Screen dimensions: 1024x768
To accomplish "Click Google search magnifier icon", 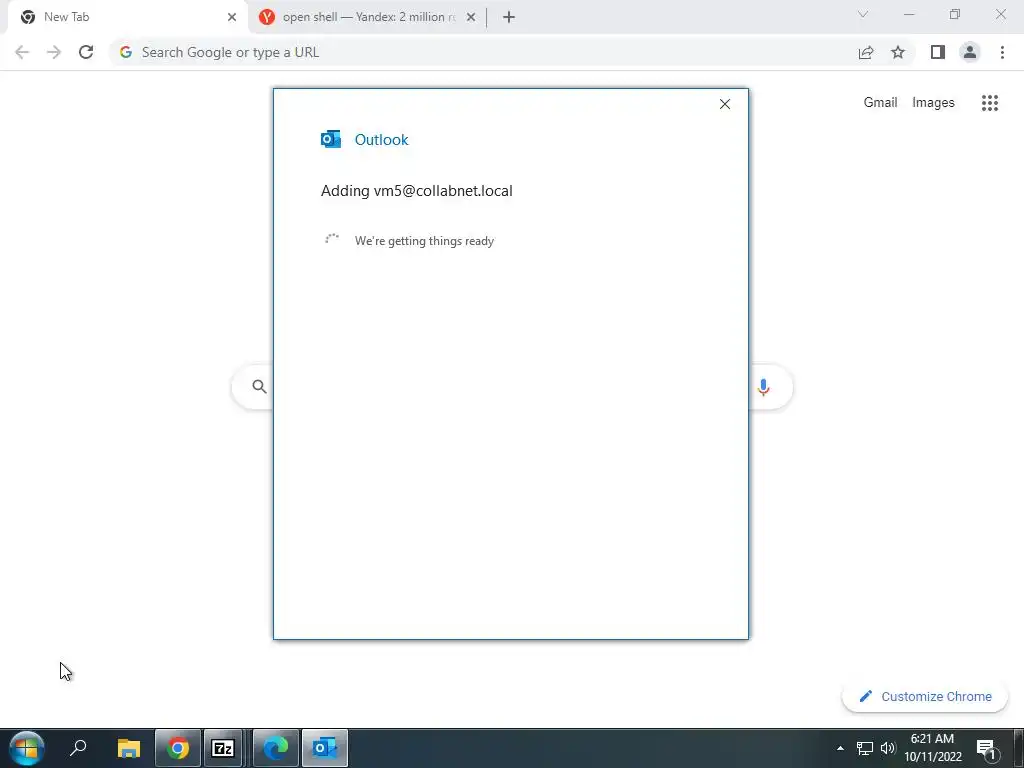I will point(259,387).
